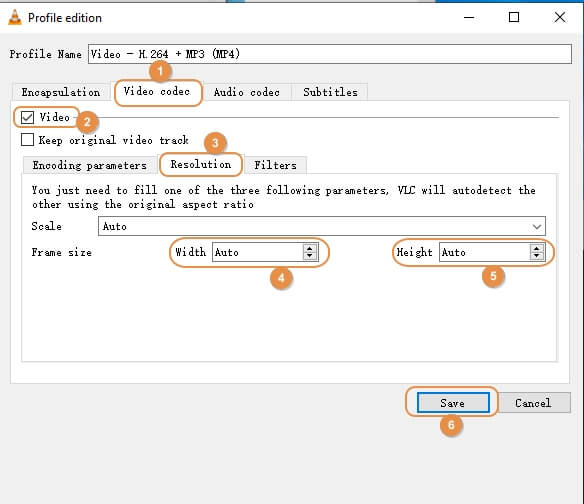Image resolution: width=584 pixels, height=504 pixels.
Task: Click the 'Scale' label
Action: tap(47, 226)
